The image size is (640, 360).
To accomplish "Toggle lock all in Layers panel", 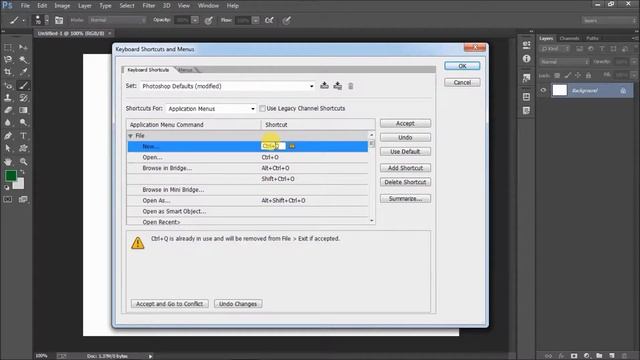I will (x=588, y=76).
